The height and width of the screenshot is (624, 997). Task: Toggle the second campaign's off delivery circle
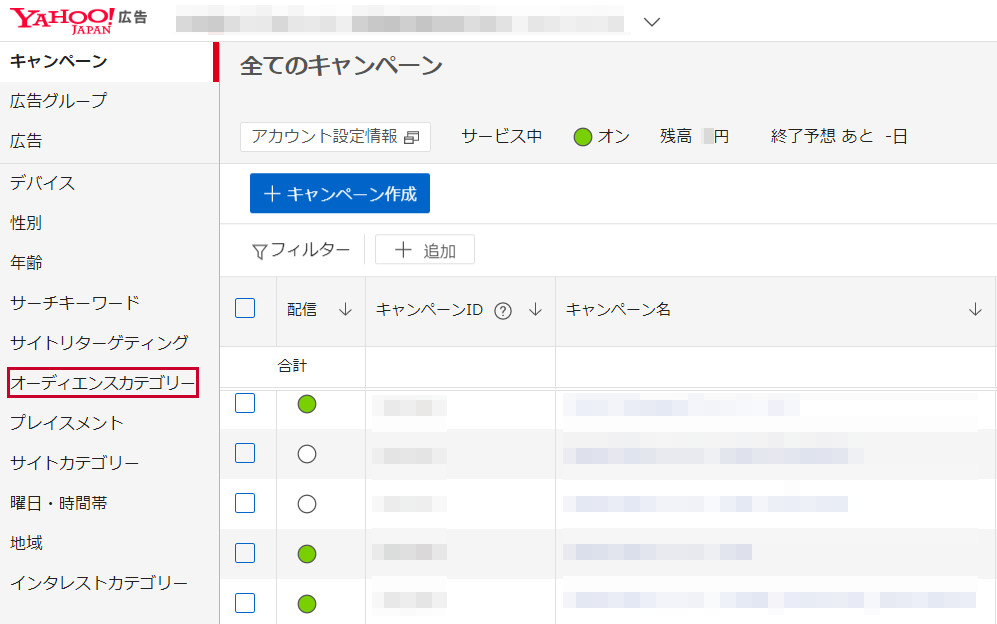307,454
